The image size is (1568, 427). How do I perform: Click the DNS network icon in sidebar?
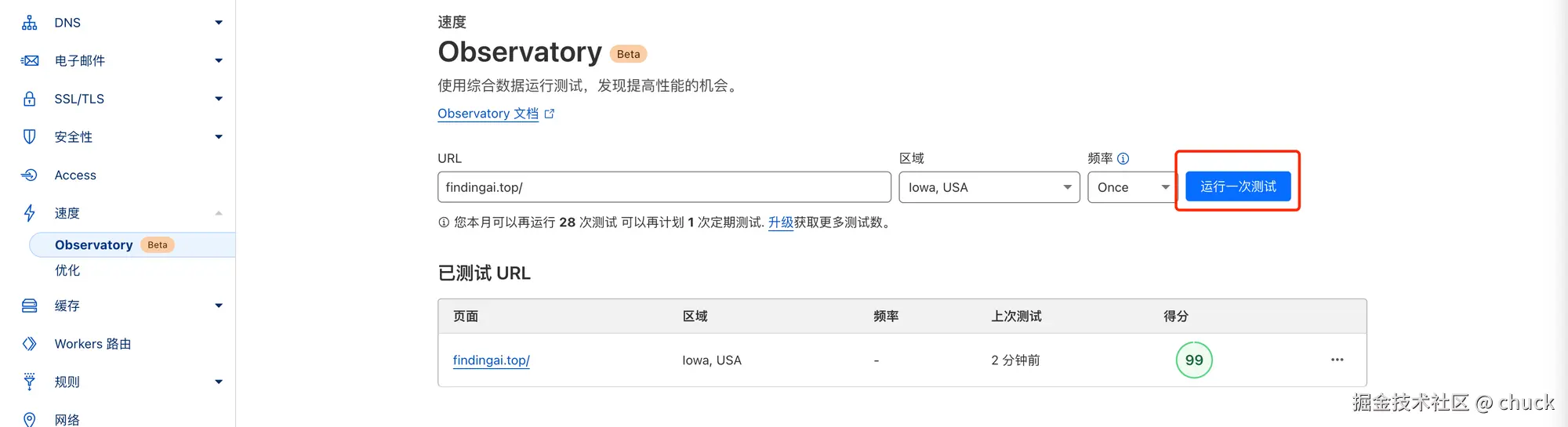(29, 23)
